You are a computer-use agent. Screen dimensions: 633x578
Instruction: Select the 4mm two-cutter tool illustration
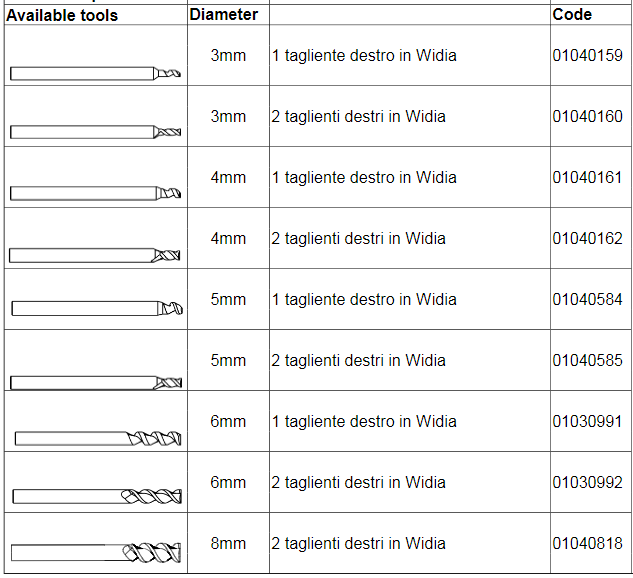[94, 255]
